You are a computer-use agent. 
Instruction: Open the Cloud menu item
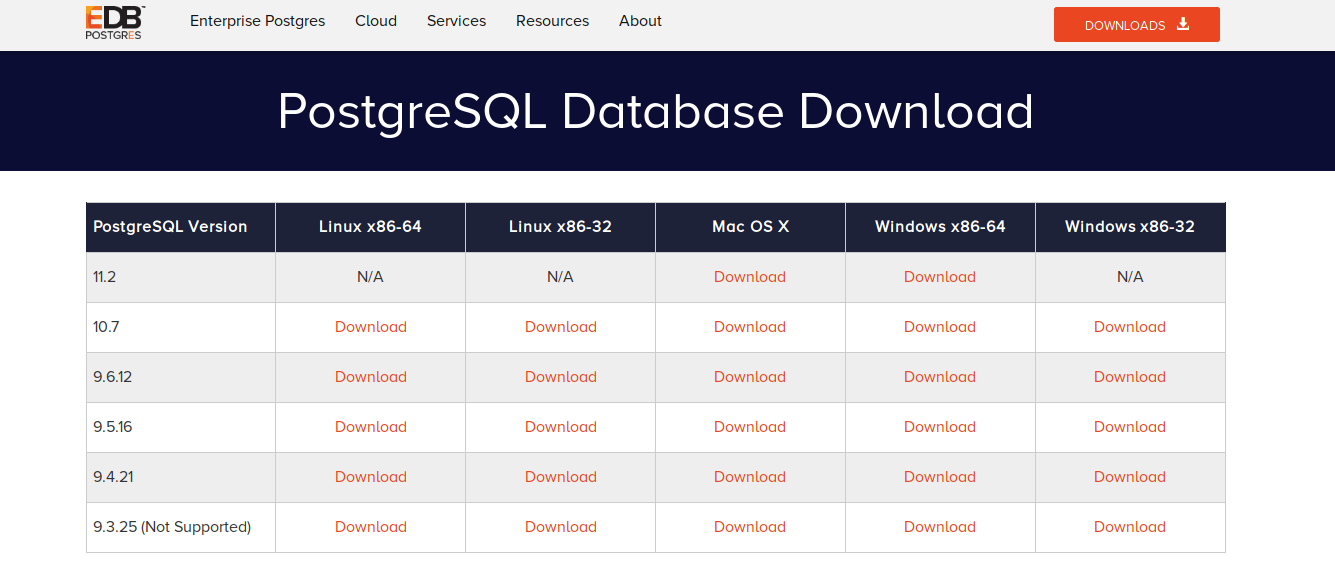click(x=376, y=21)
